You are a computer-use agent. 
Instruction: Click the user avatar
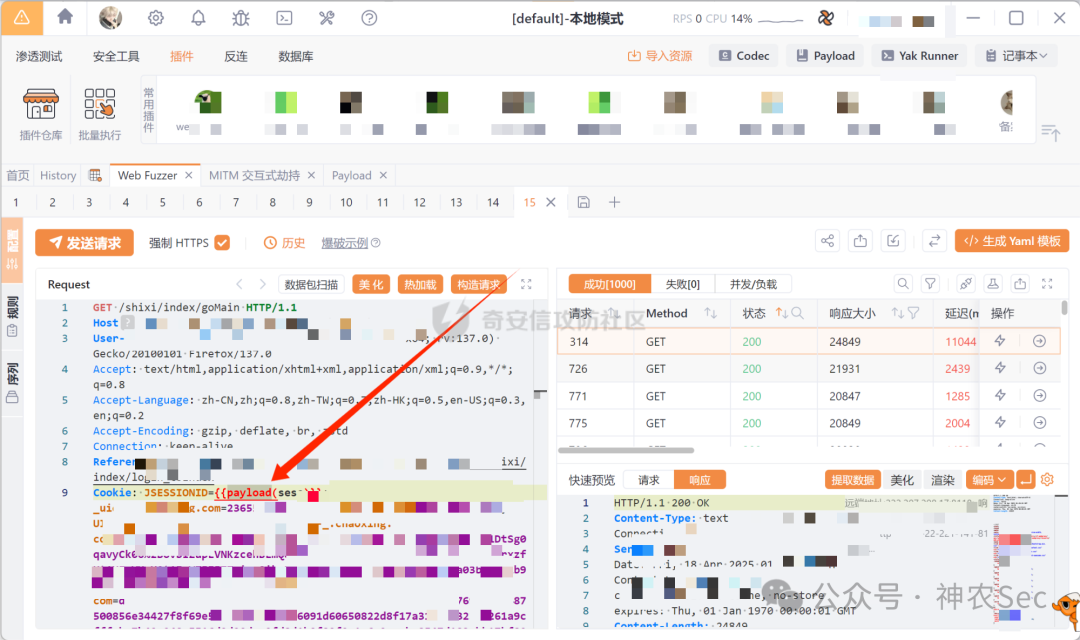111,18
